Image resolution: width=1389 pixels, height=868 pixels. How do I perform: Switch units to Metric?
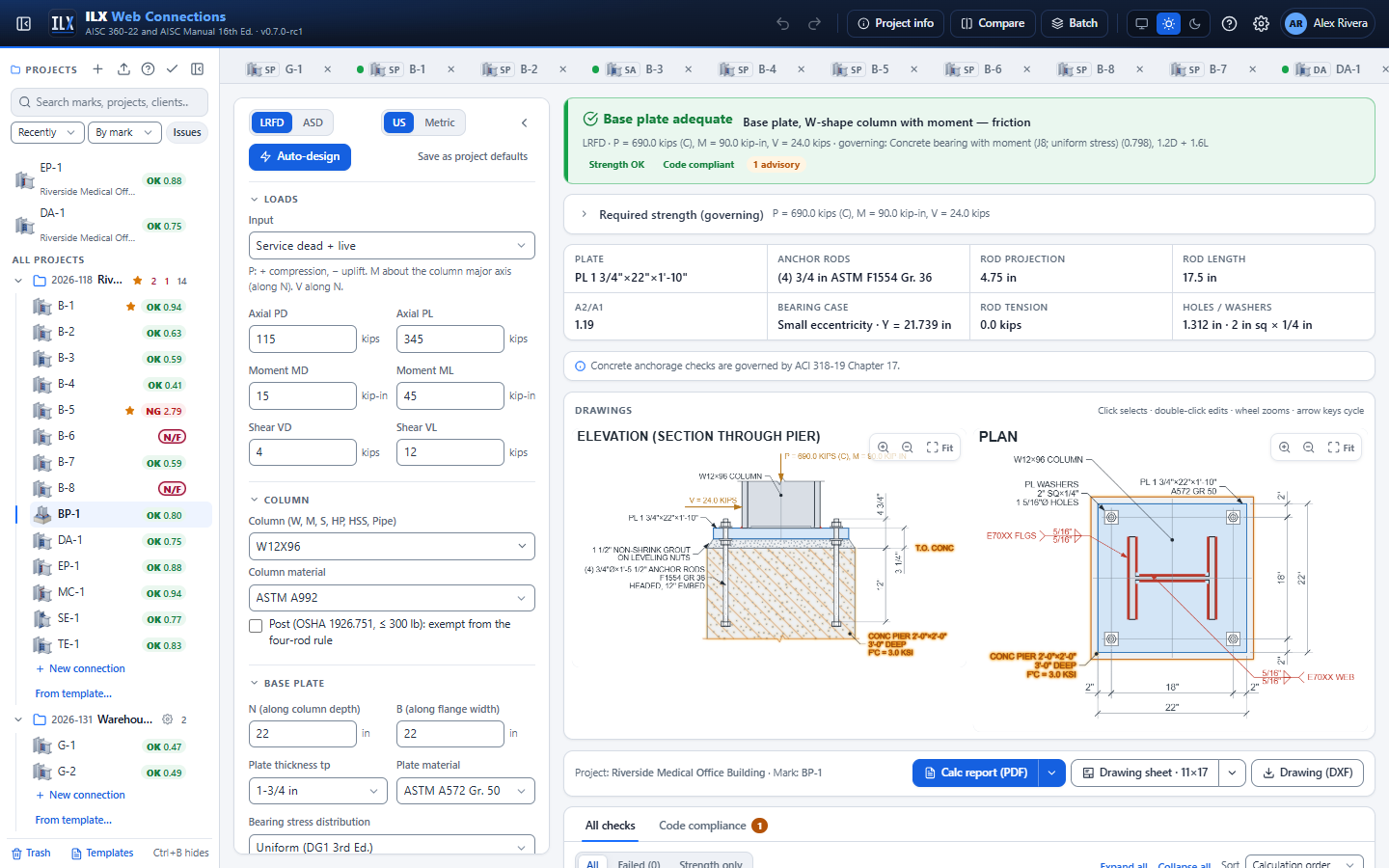click(440, 122)
